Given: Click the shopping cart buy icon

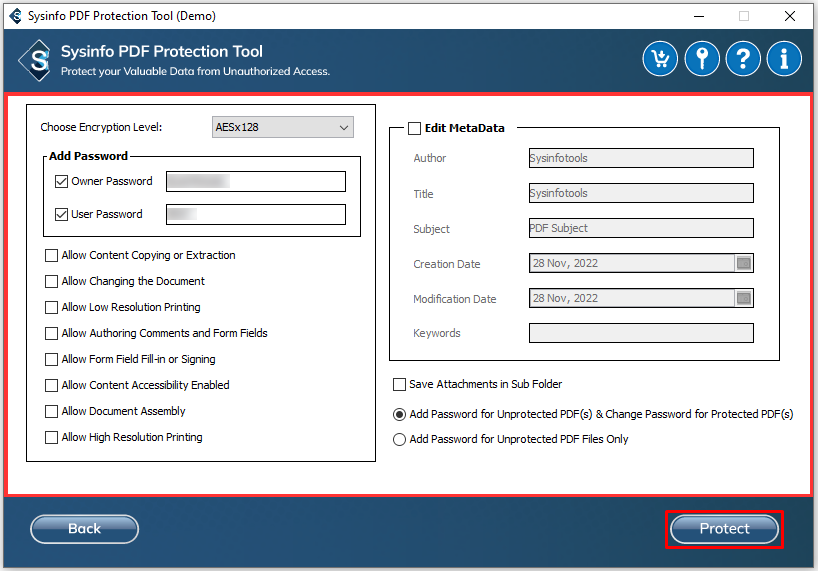Looking at the screenshot, I should pos(660,59).
